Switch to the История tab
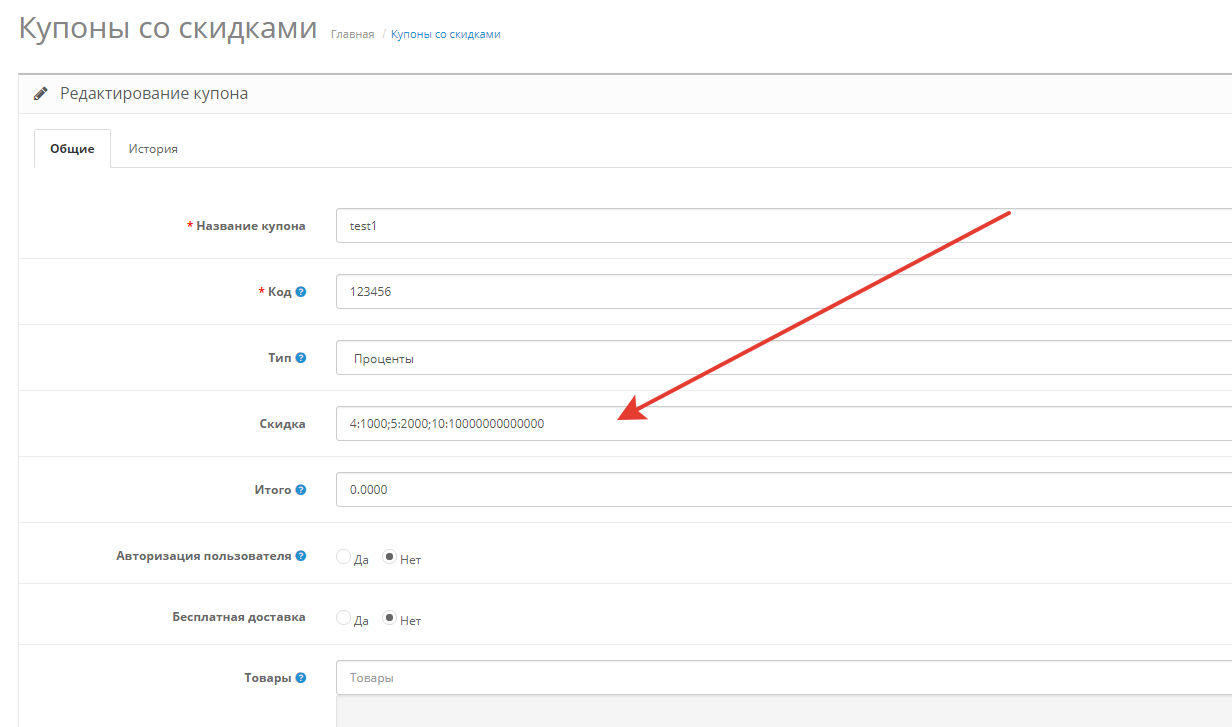The width and height of the screenshot is (1232, 727). [x=153, y=149]
